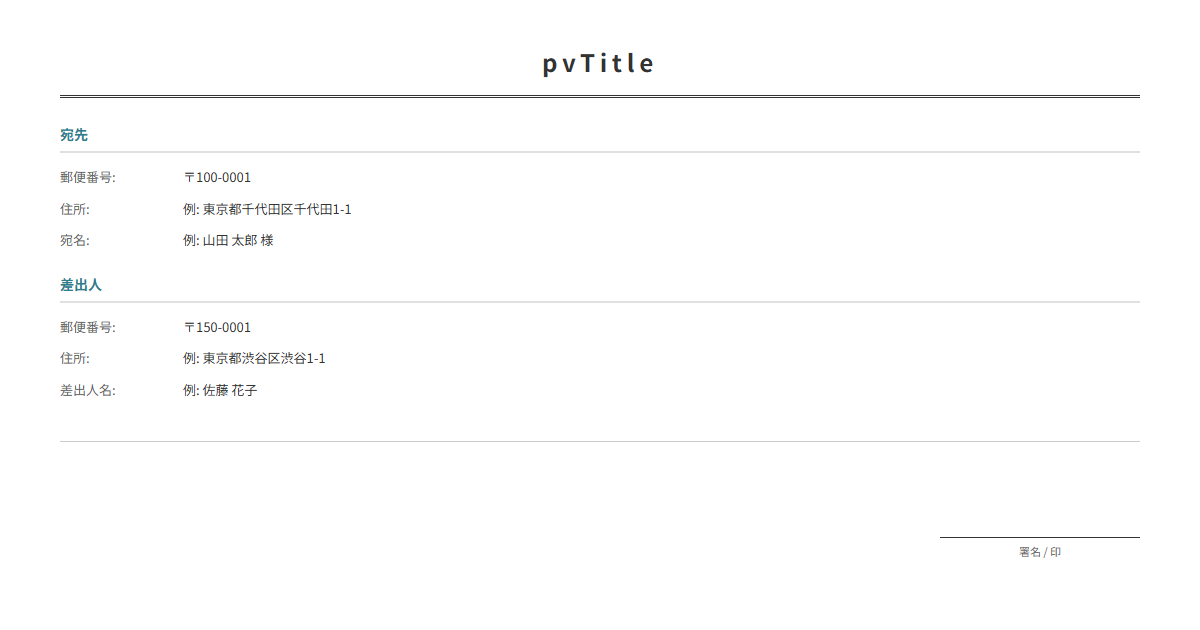Viewport: 1200px width, 630px height.
Task: Click the signature line above 署名 / 印
Action: coord(1039,537)
